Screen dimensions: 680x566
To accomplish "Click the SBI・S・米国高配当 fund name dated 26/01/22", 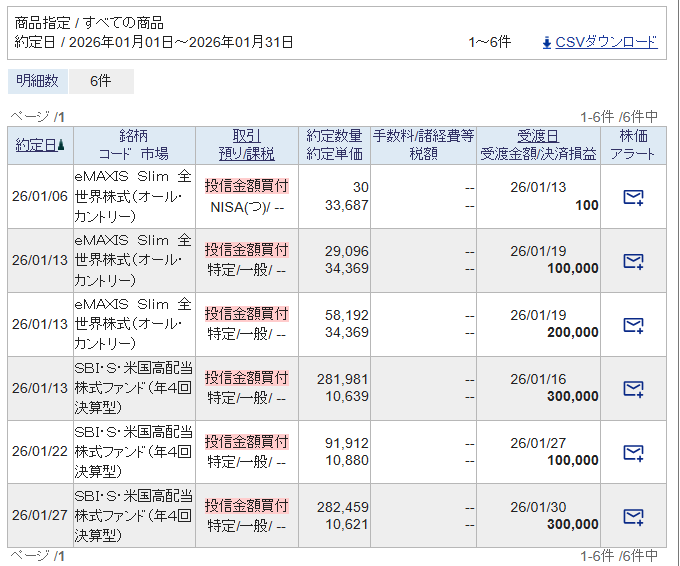I will click(134, 452).
